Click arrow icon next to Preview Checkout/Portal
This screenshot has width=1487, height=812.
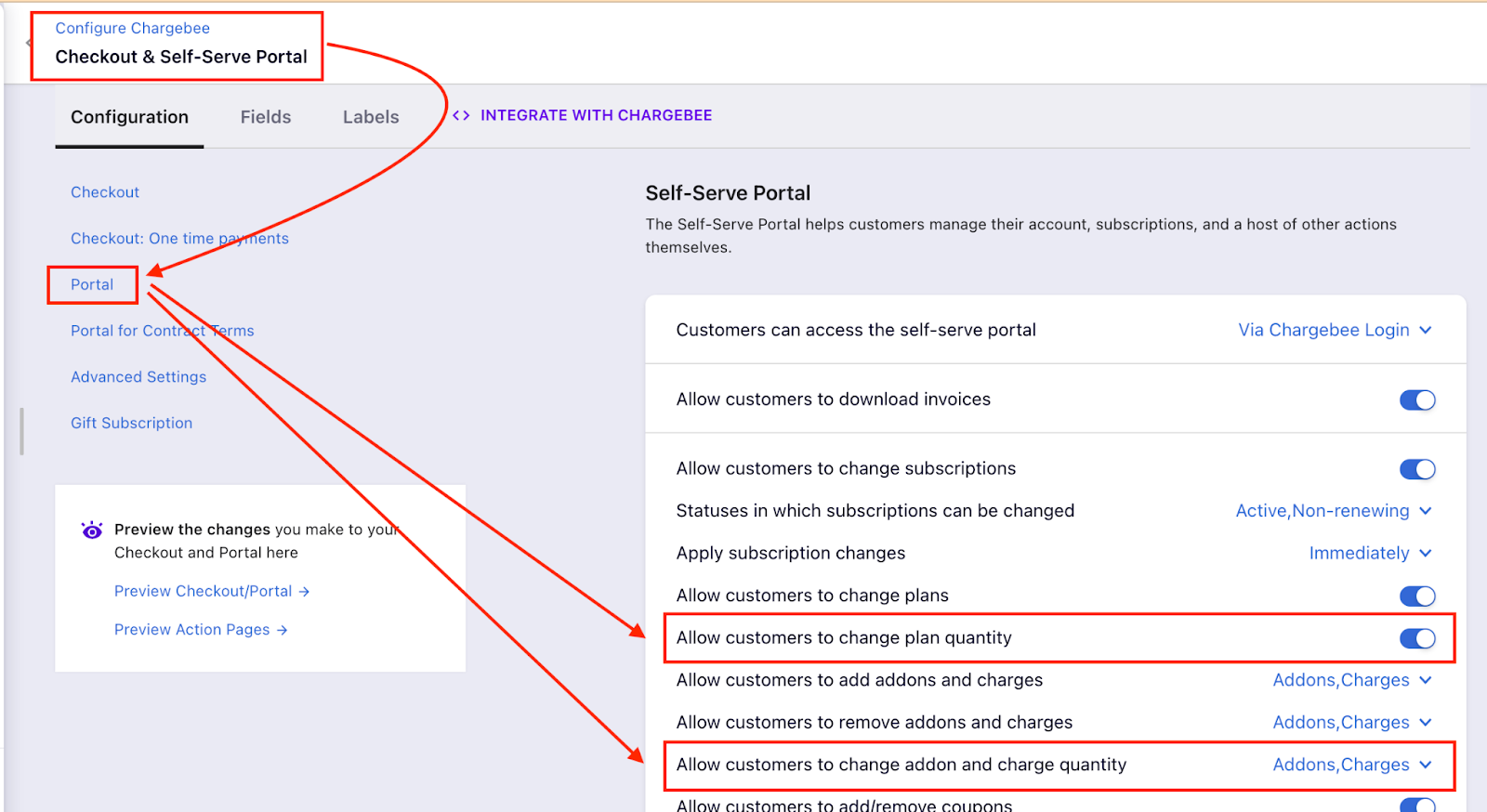[304, 592]
